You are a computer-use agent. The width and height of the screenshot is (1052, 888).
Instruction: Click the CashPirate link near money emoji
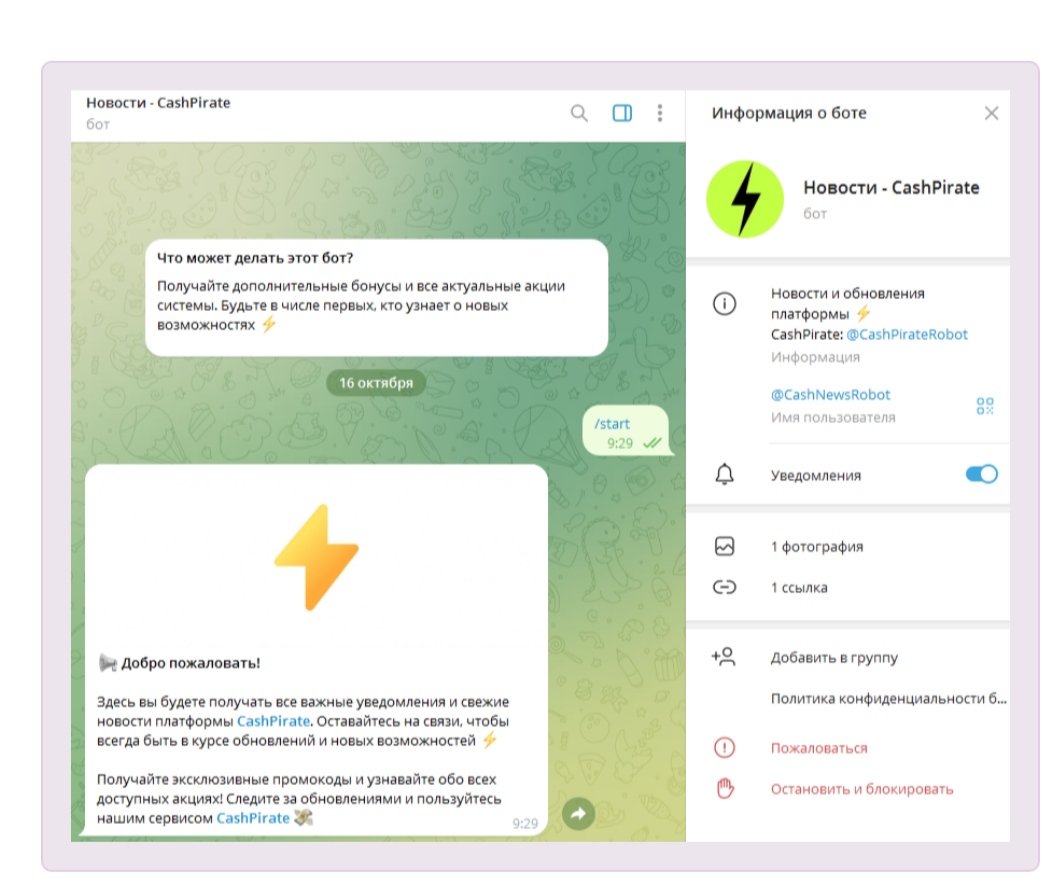click(x=253, y=818)
